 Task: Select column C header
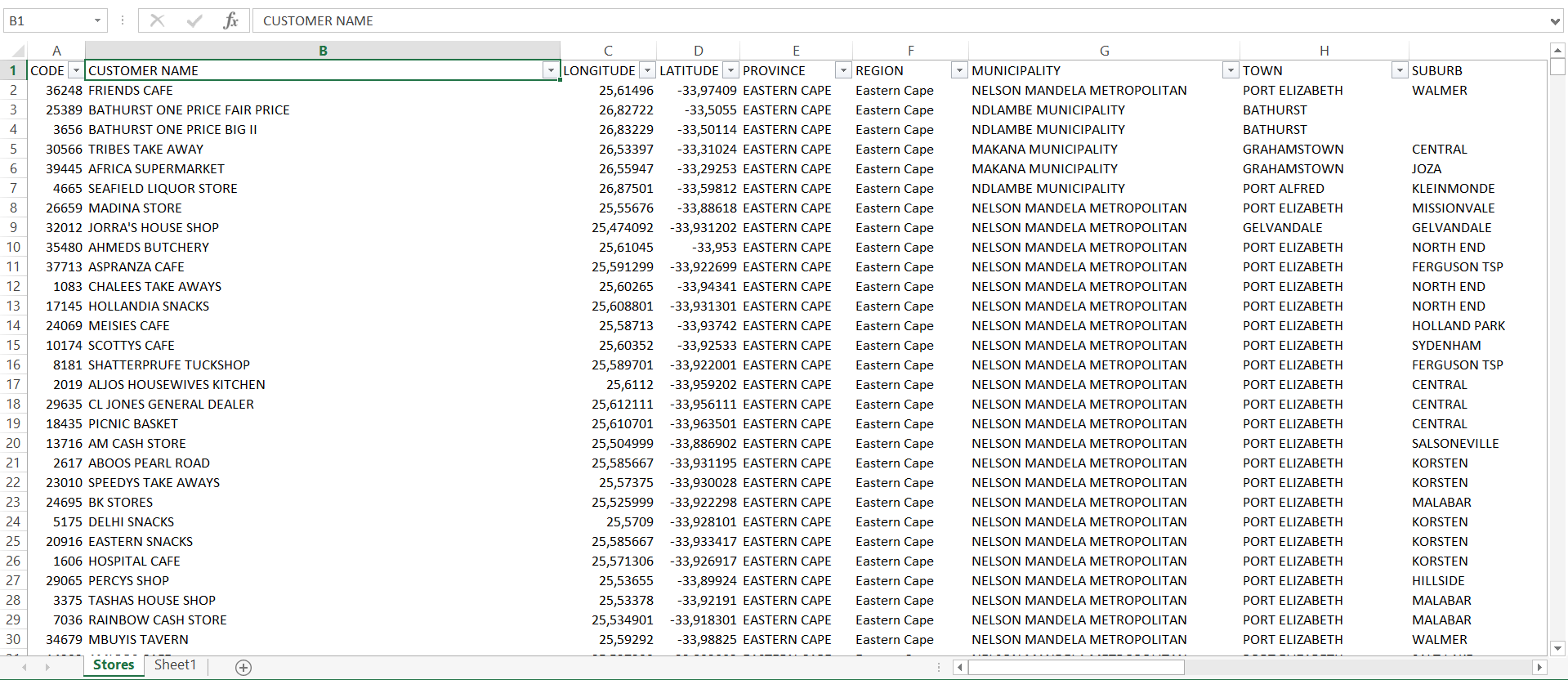click(609, 51)
